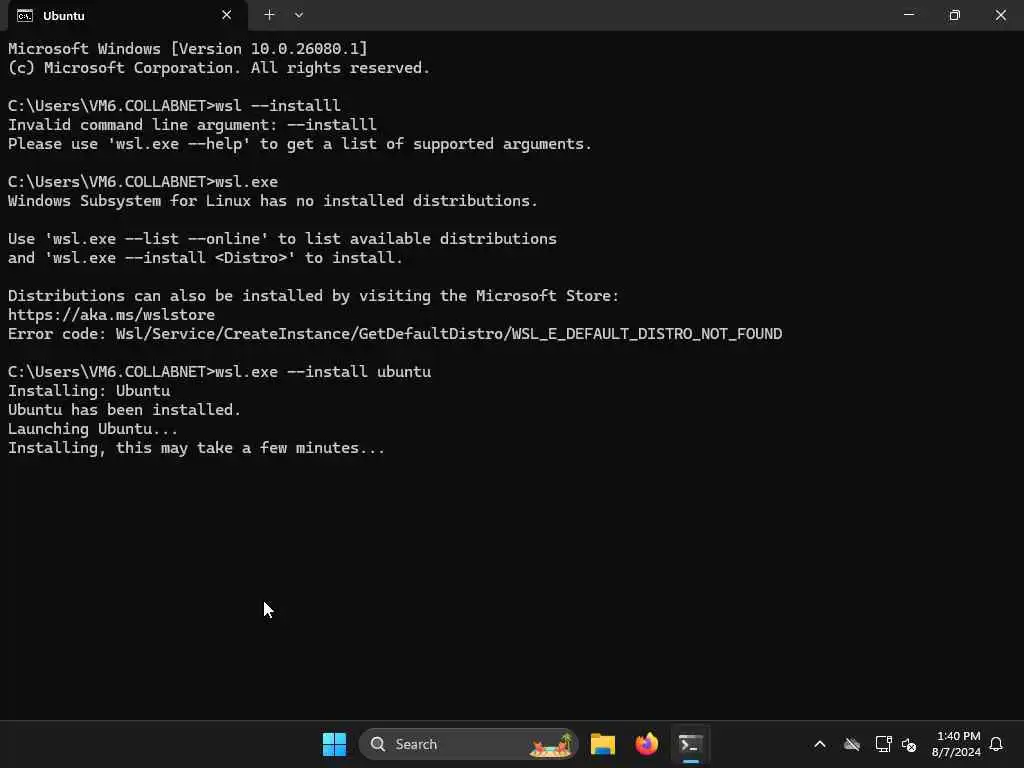The height and width of the screenshot is (768, 1024).
Task: Click the 'Invalid command line argument' line
Action: click(x=192, y=125)
